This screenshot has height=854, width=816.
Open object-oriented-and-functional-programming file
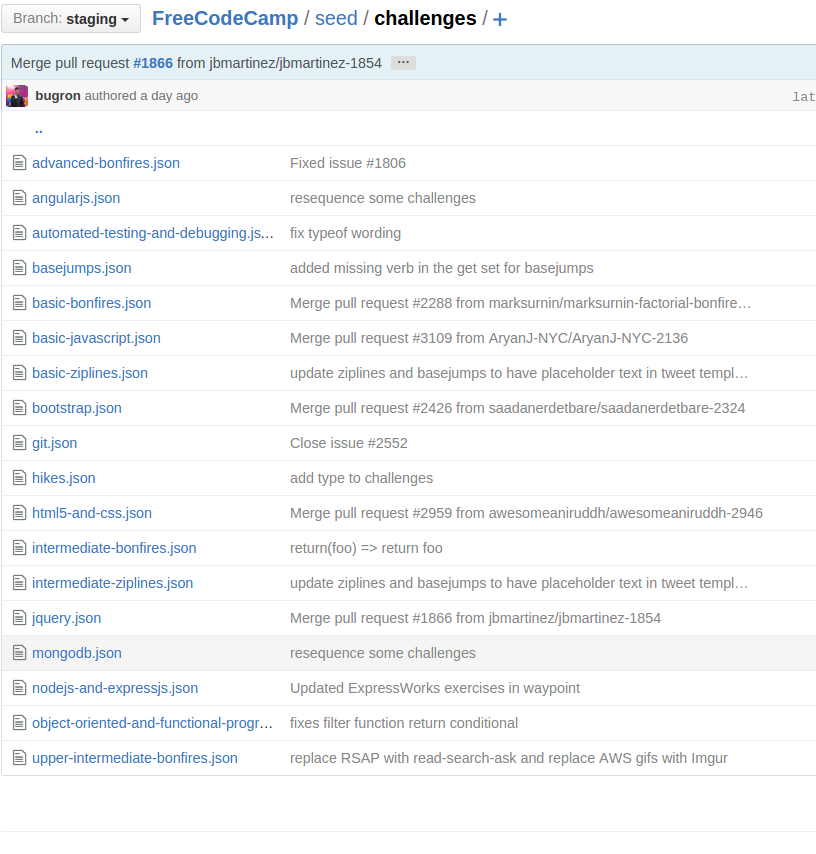coord(153,723)
